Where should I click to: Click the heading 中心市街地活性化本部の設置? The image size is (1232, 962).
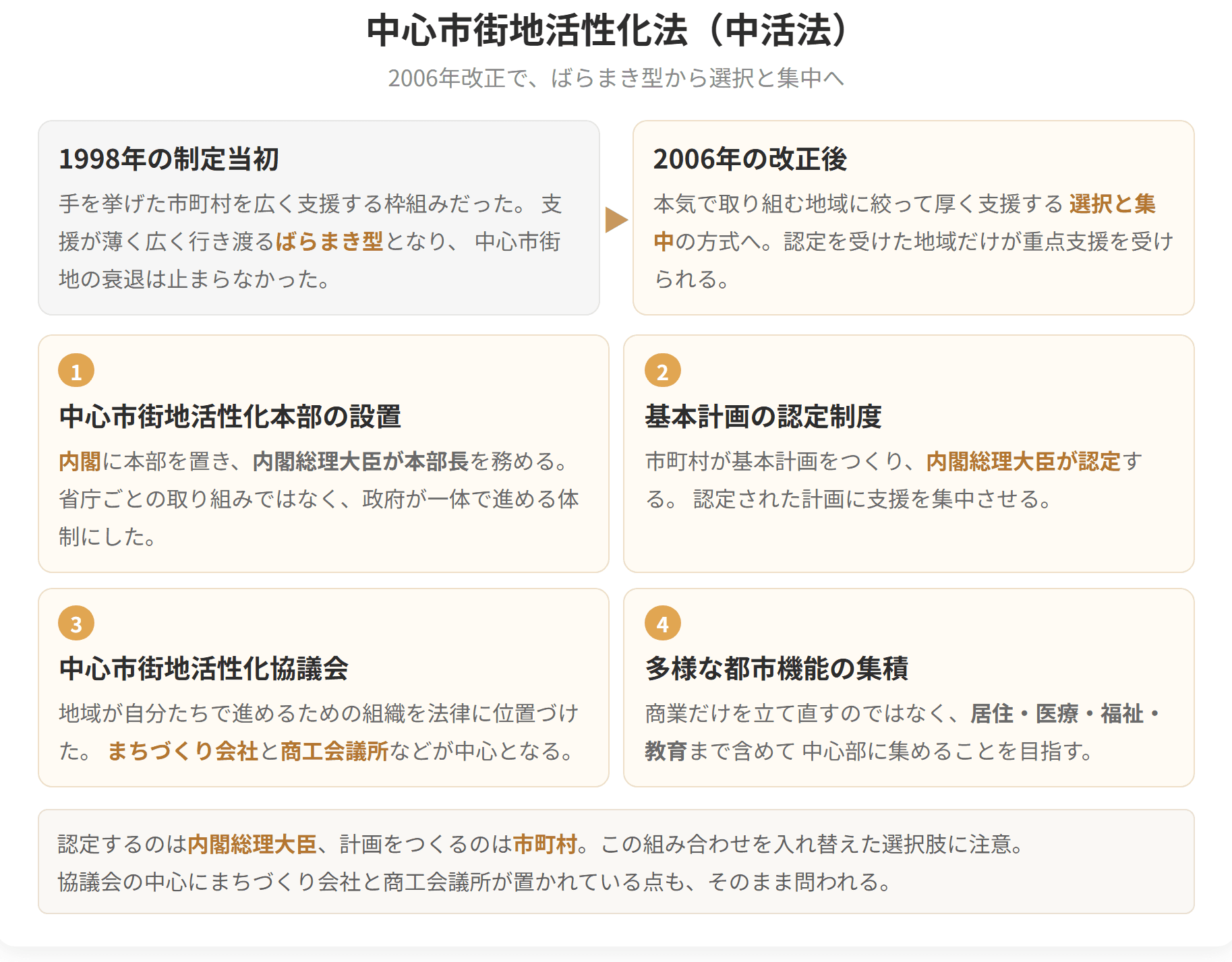pyautogui.click(x=230, y=417)
